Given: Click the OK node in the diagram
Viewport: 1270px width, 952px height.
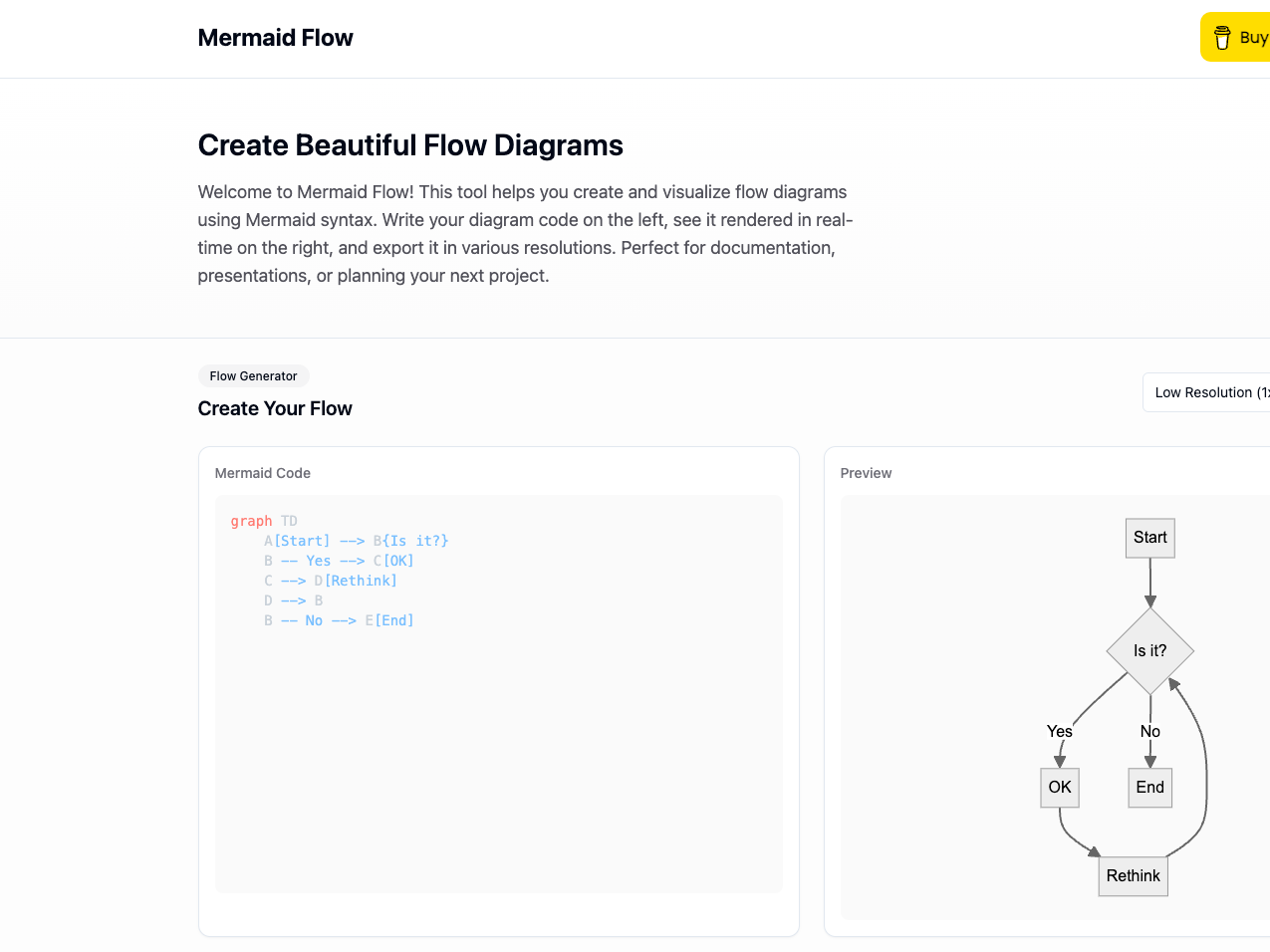Looking at the screenshot, I should tap(1059, 787).
